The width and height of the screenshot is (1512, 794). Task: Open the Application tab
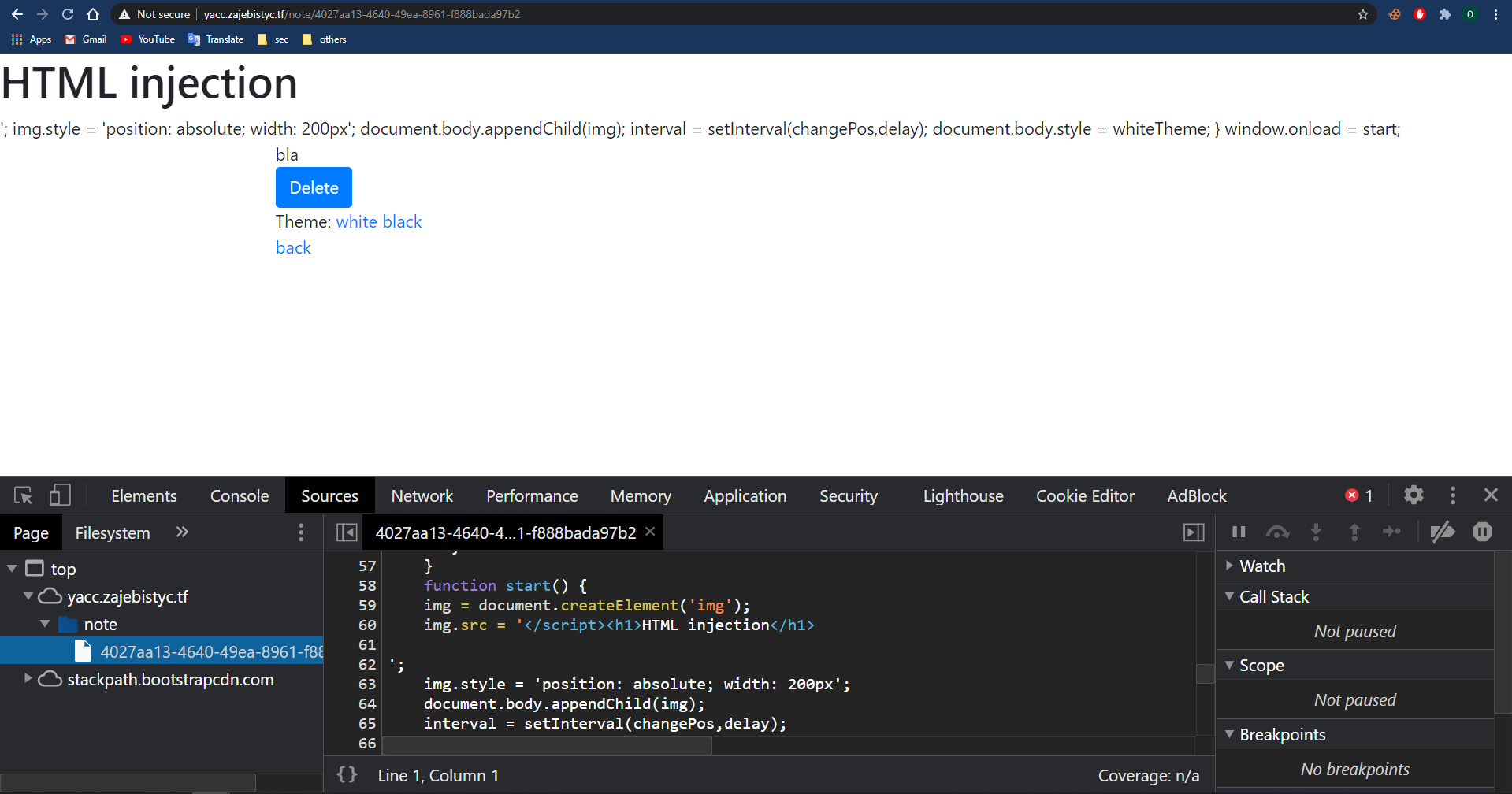pos(745,496)
